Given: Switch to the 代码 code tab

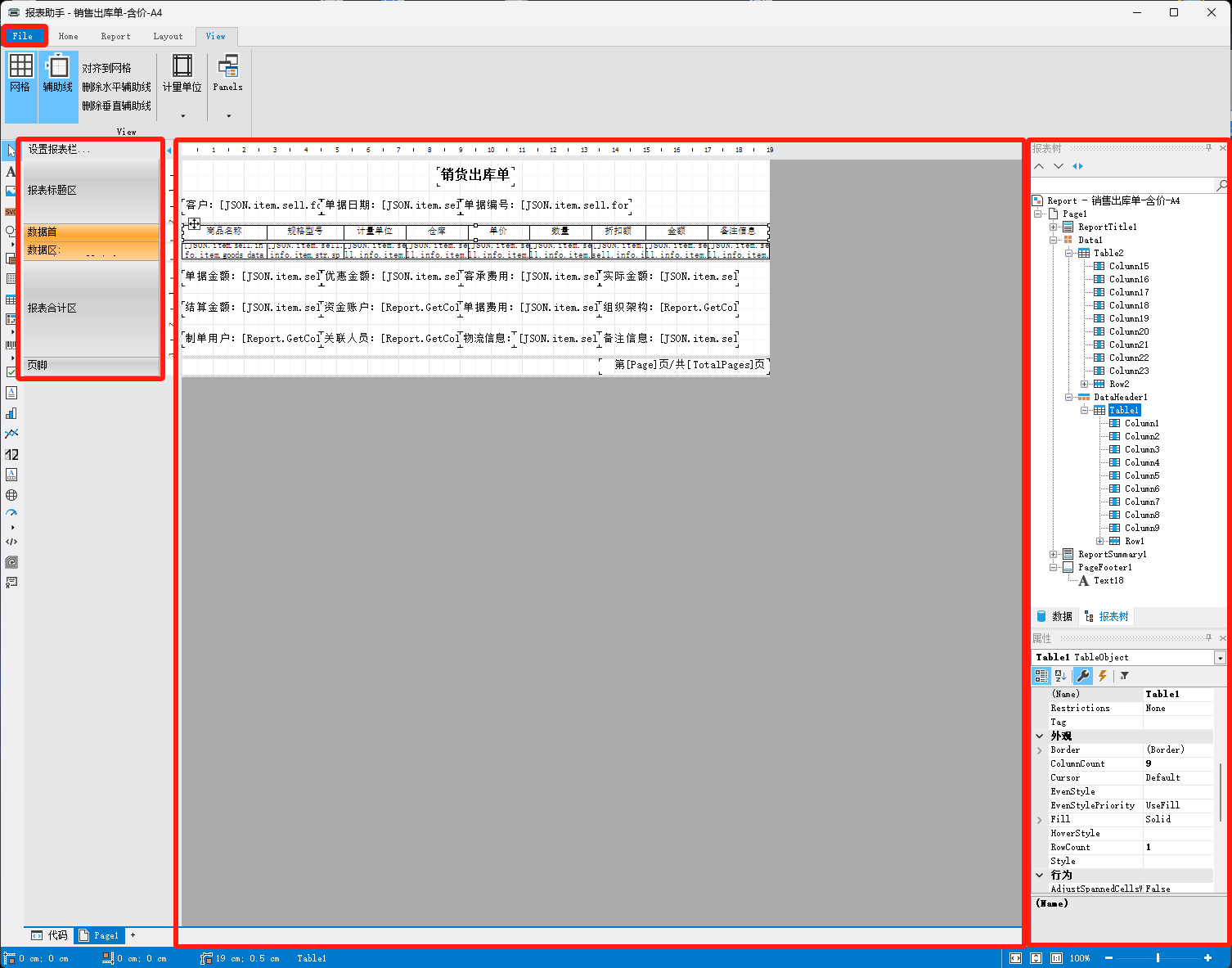Looking at the screenshot, I should 50,935.
